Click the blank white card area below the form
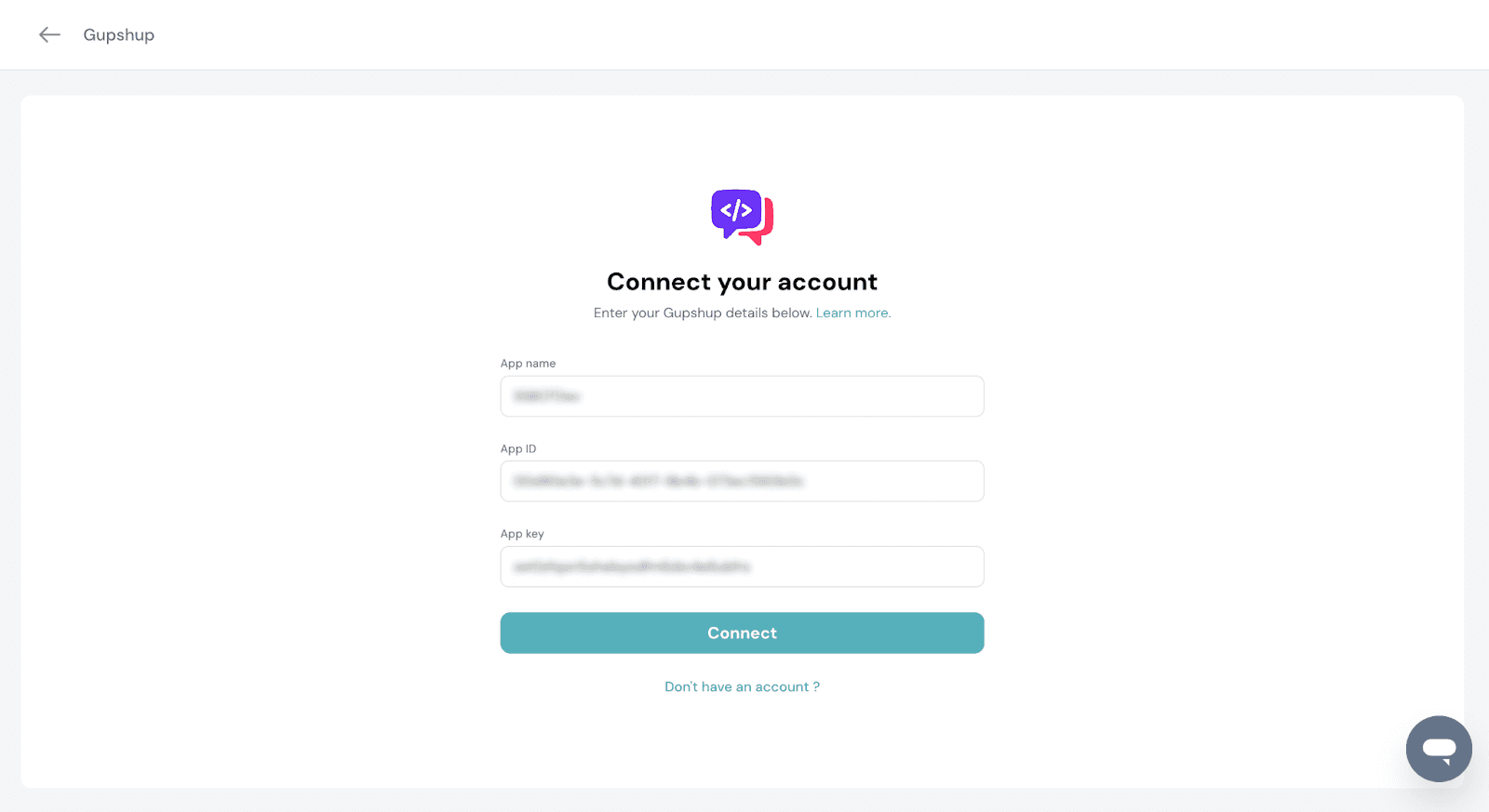Viewport: 1489px width, 812px height. [x=742, y=744]
